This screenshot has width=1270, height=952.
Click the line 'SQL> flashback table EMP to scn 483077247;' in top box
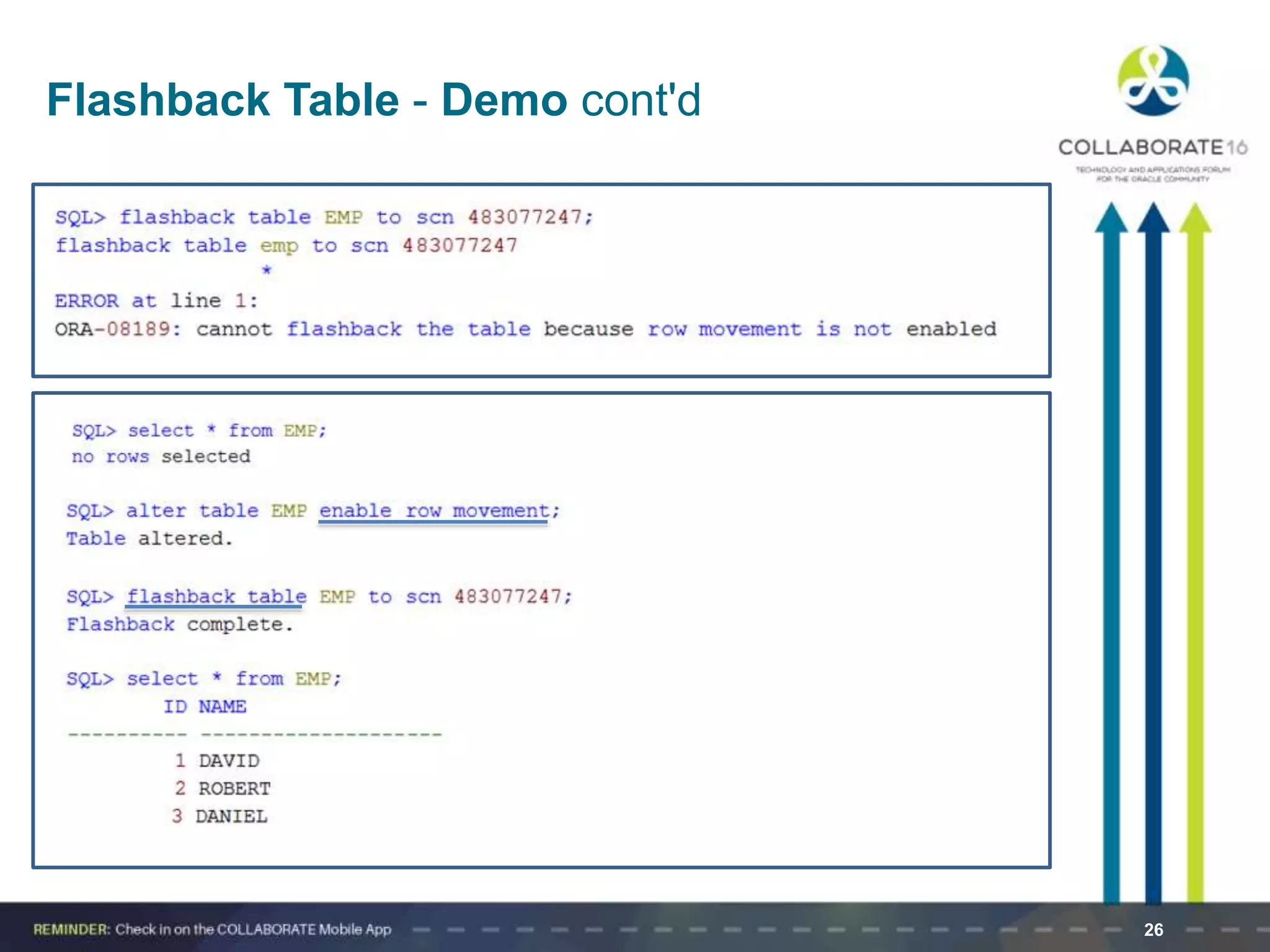tap(324, 218)
